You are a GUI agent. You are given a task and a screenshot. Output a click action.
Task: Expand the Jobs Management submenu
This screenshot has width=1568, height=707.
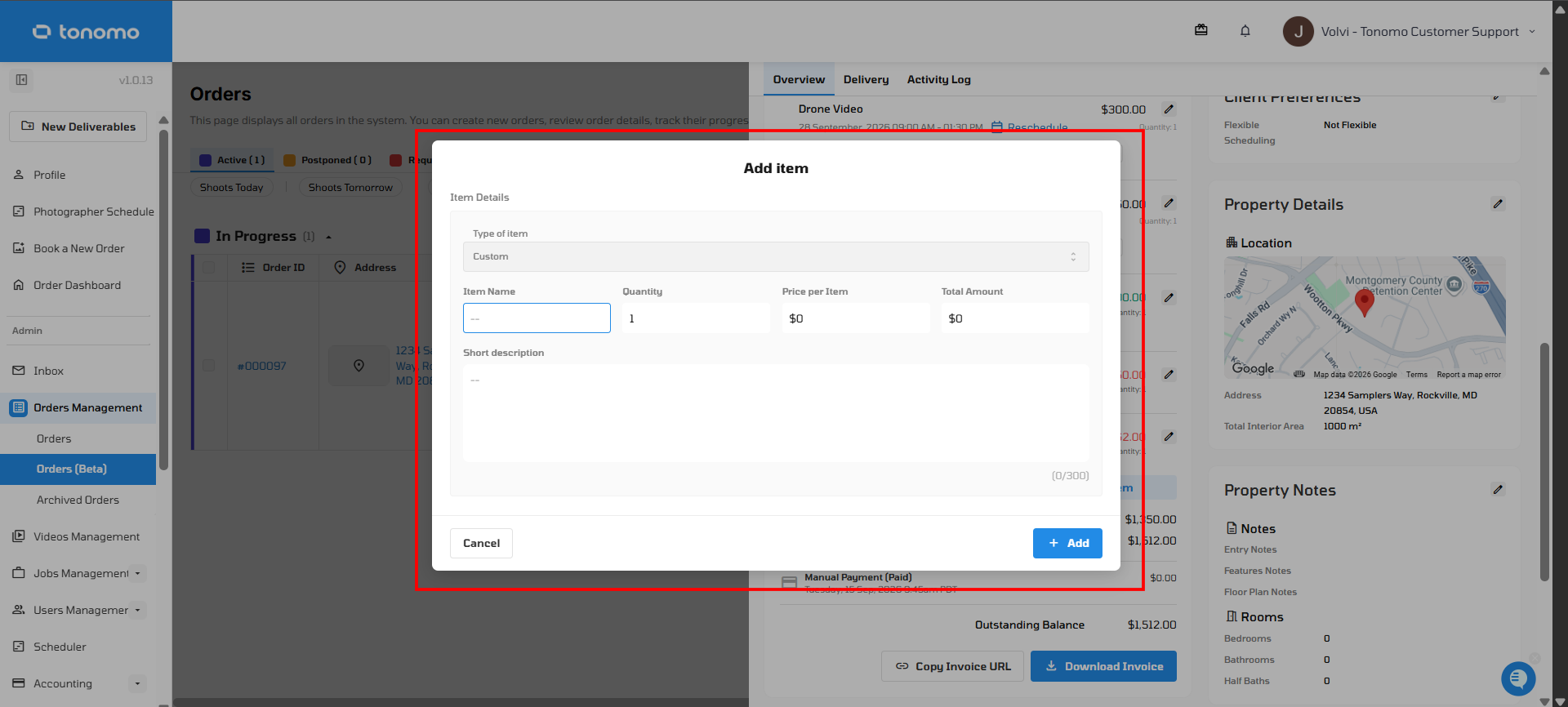coord(137,573)
